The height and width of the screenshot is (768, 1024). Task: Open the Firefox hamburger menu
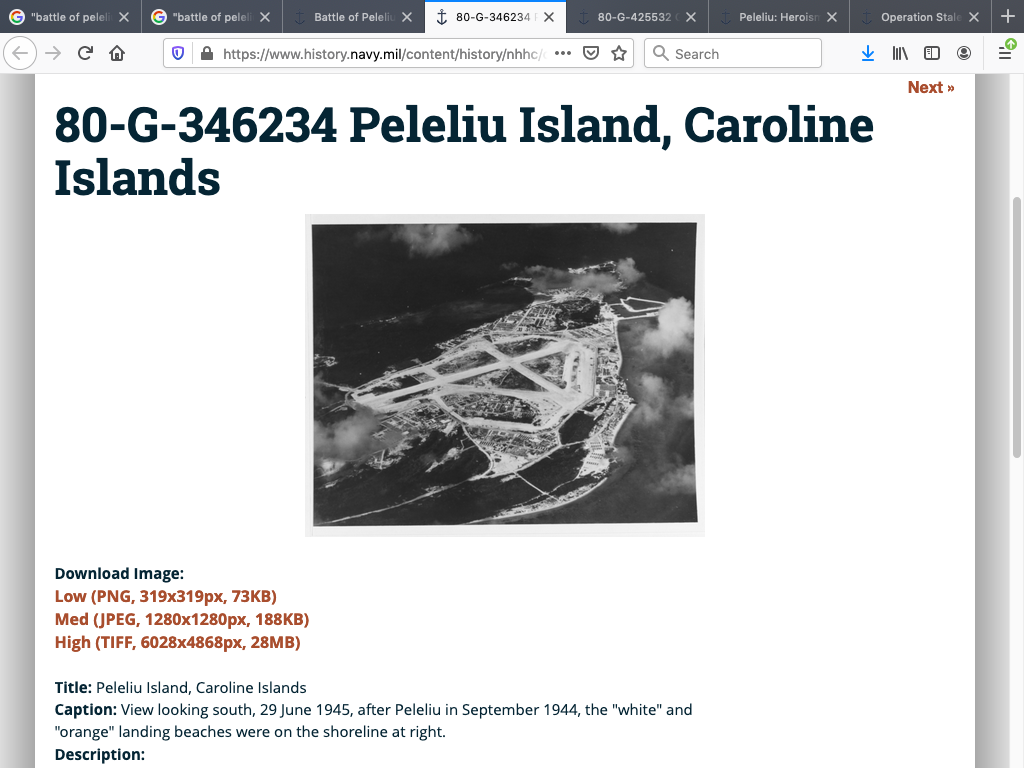point(1005,54)
